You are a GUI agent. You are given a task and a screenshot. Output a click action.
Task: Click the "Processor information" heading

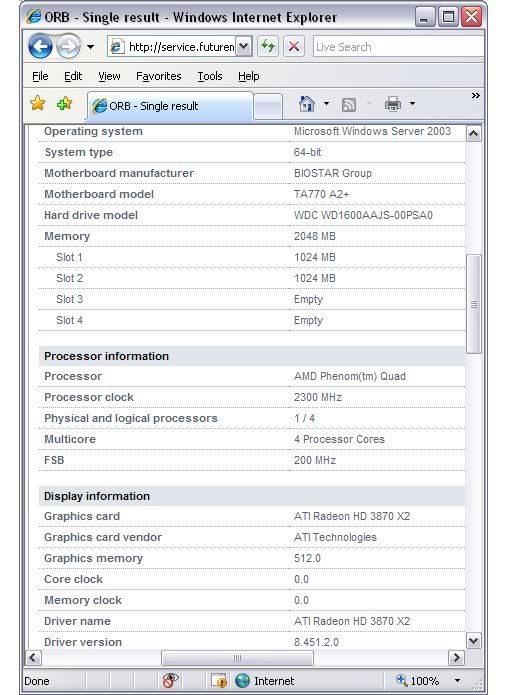106,356
